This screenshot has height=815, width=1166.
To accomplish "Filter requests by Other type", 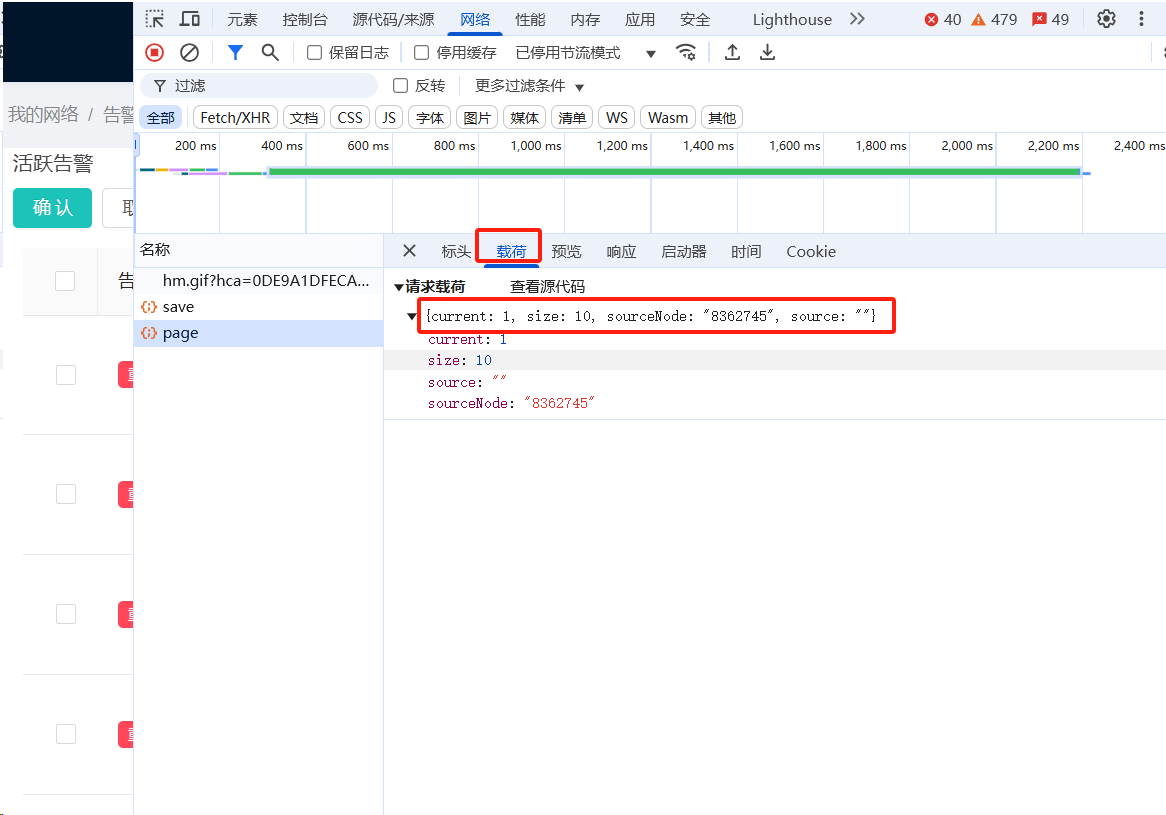I will [x=722, y=117].
